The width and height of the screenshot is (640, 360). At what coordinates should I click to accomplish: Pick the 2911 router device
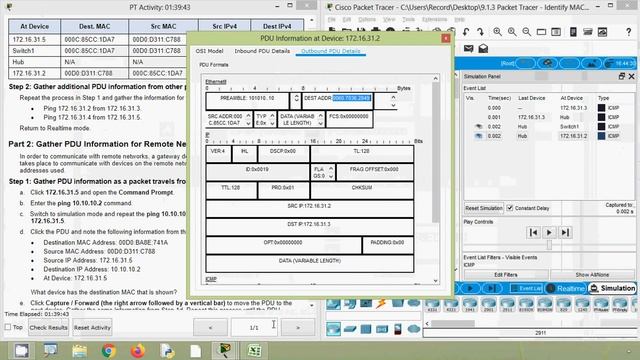507,304
